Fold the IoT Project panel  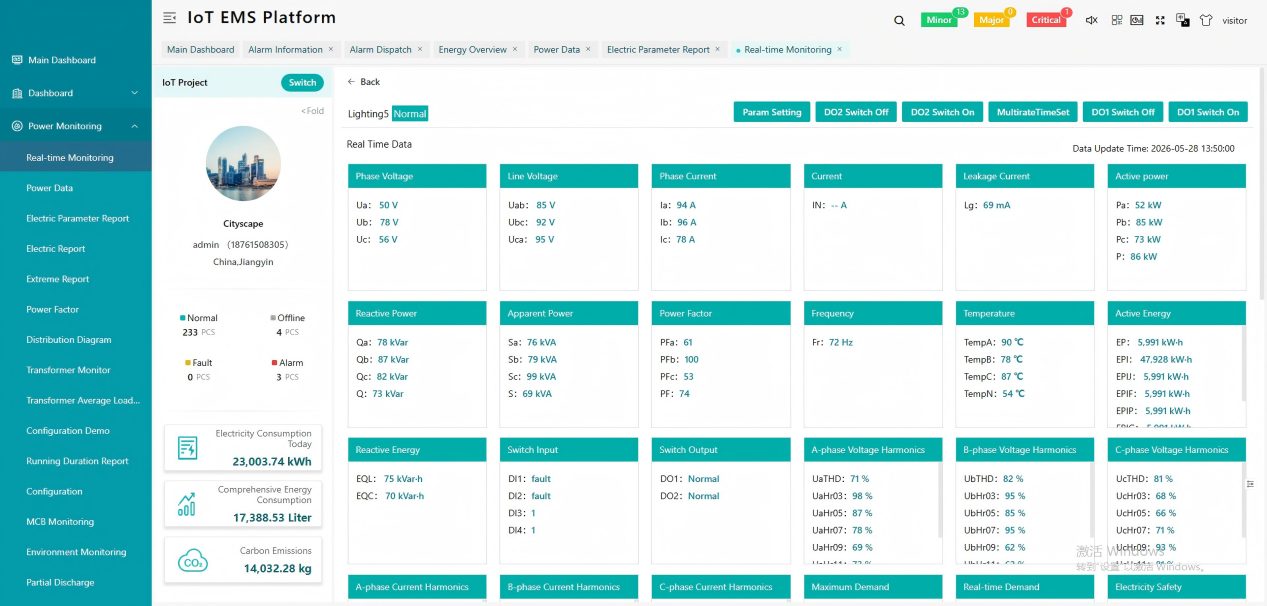[x=313, y=111]
